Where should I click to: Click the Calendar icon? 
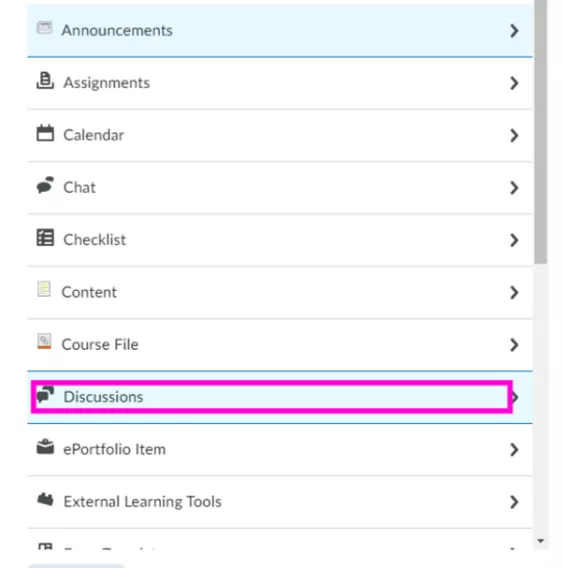pos(45,133)
